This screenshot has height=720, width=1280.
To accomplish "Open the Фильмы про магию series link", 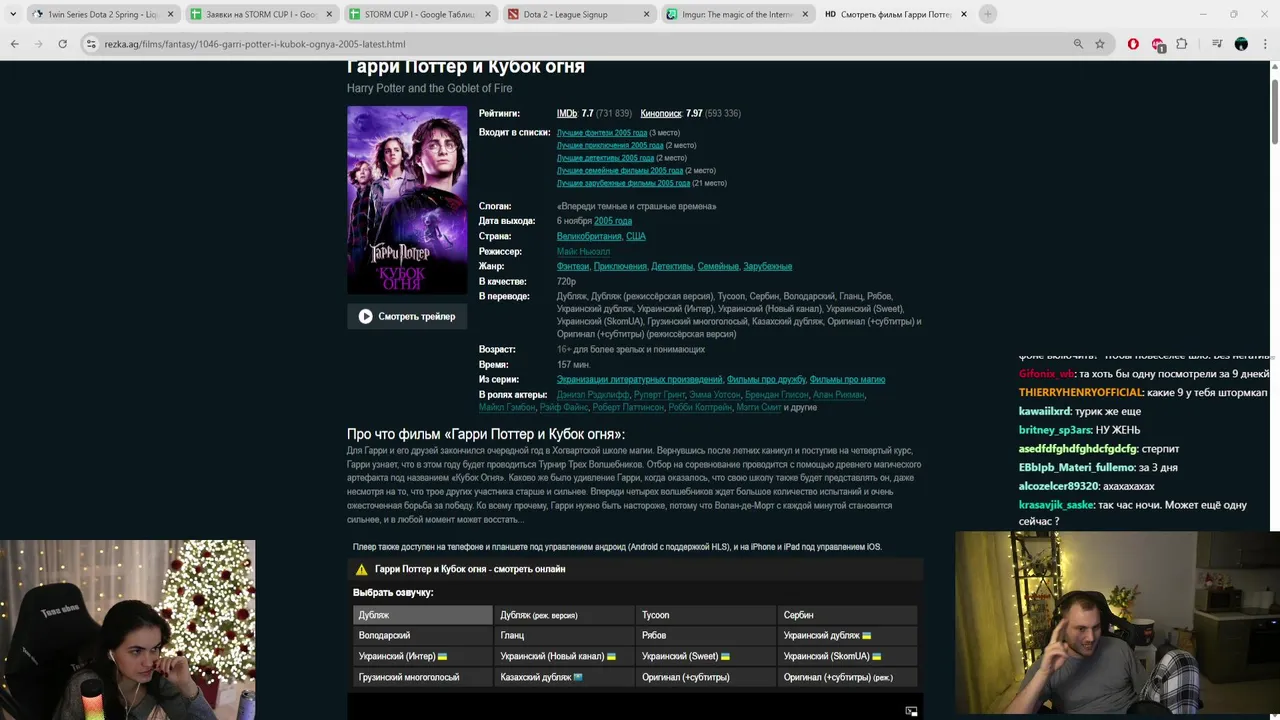I will tap(847, 380).
